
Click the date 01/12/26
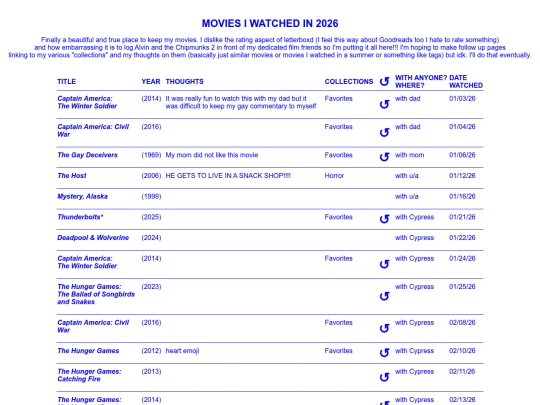[462, 176]
